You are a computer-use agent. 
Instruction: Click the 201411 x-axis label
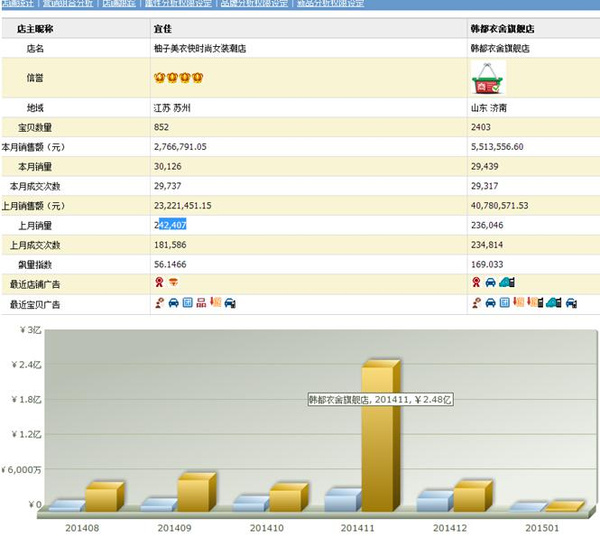point(357,528)
